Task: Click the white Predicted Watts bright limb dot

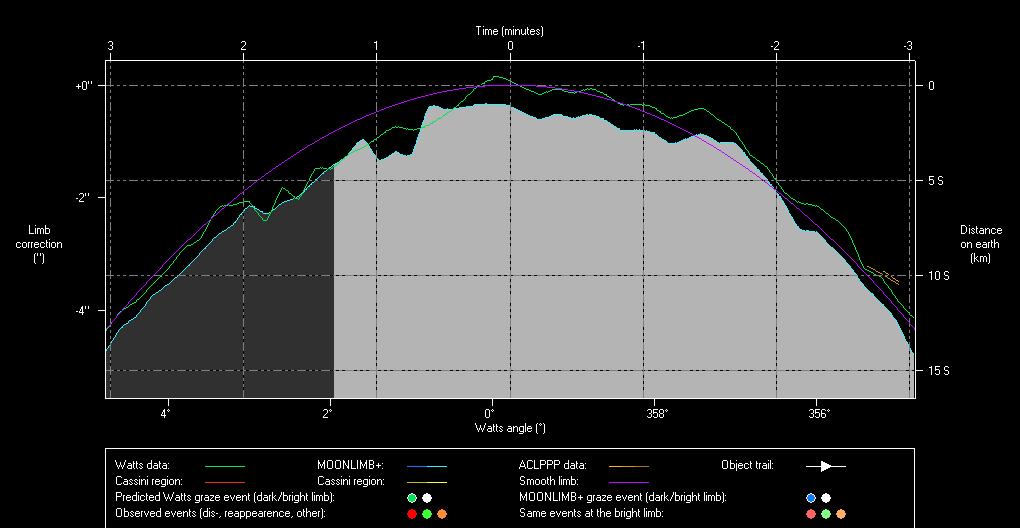Action: point(427,497)
